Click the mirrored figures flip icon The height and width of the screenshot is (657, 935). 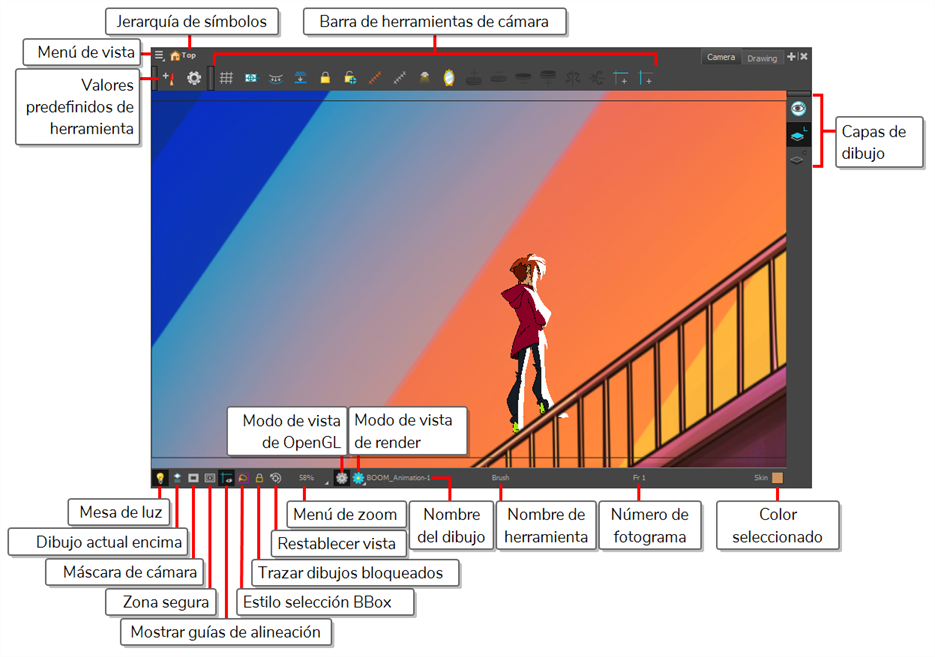tap(572, 78)
